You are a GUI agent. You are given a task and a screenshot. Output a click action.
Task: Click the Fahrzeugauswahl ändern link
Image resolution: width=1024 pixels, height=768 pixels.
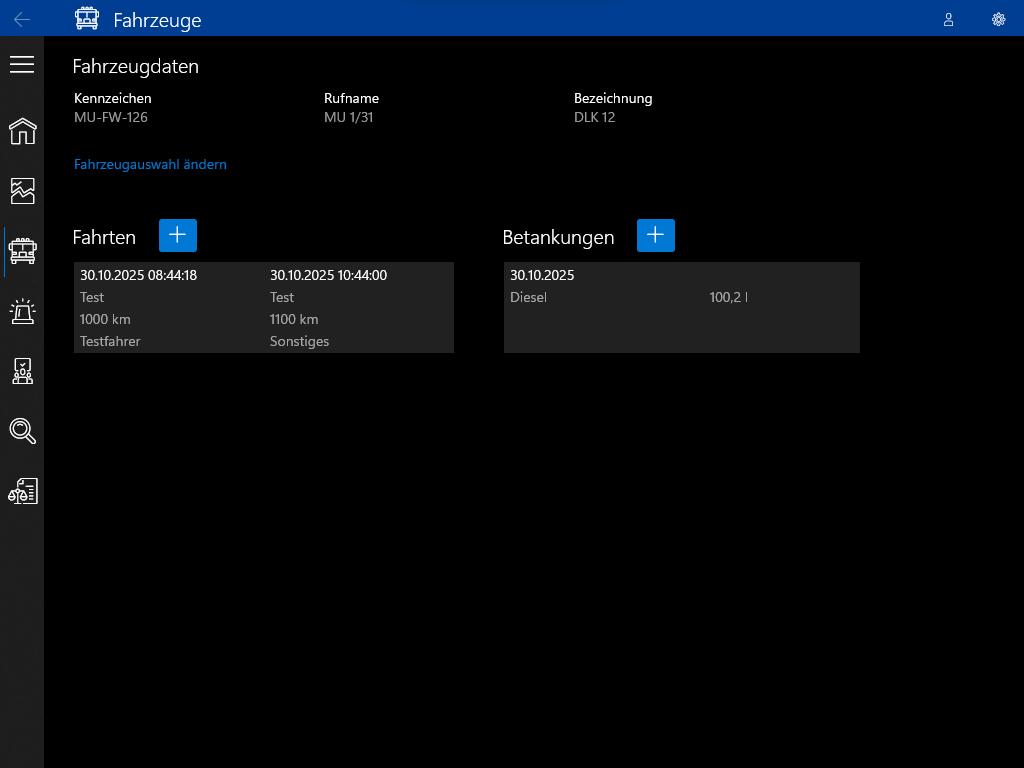pyautogui.click(x=150, y=165)
